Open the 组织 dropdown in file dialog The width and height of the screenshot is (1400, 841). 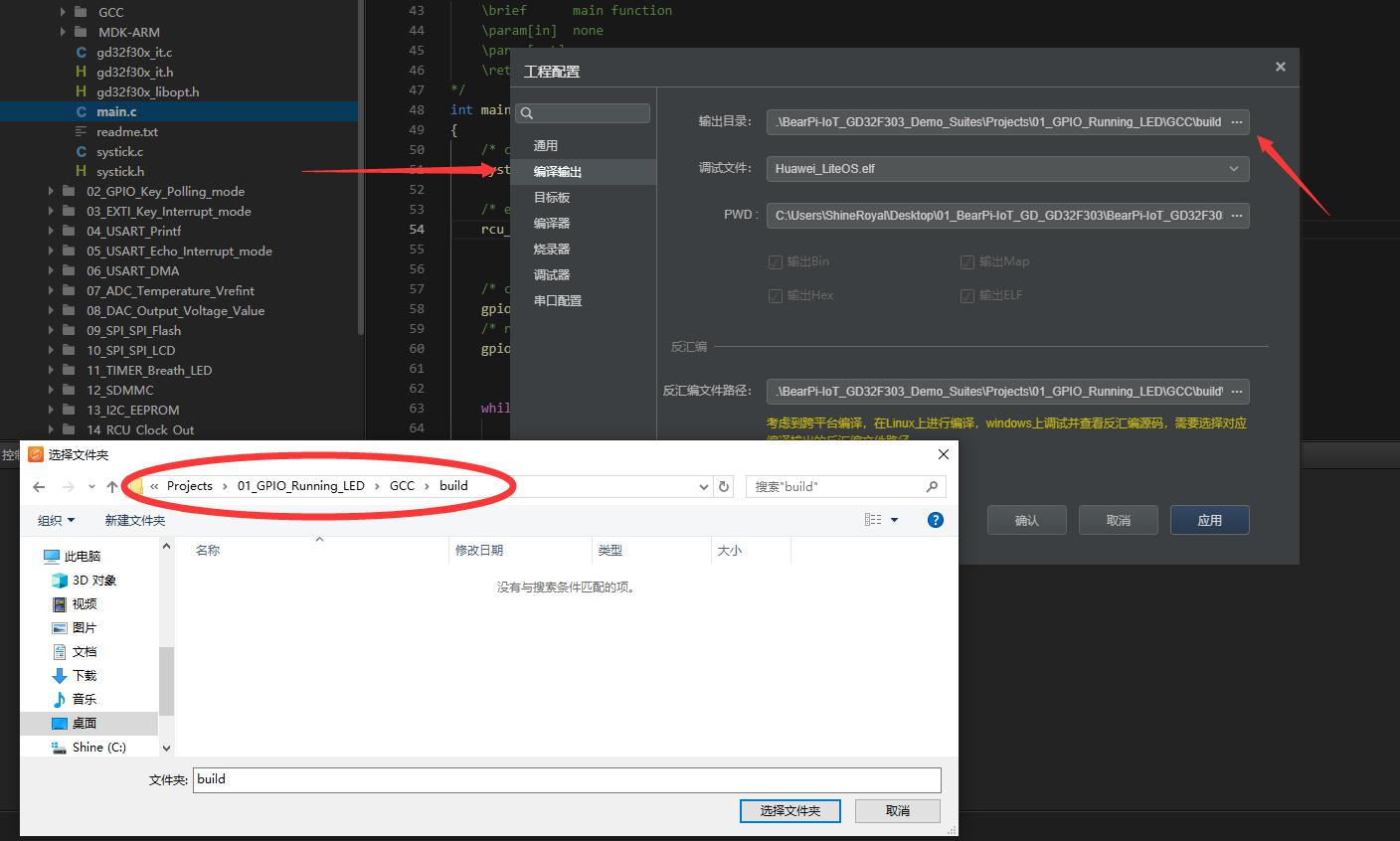click(x=57, y=519)
